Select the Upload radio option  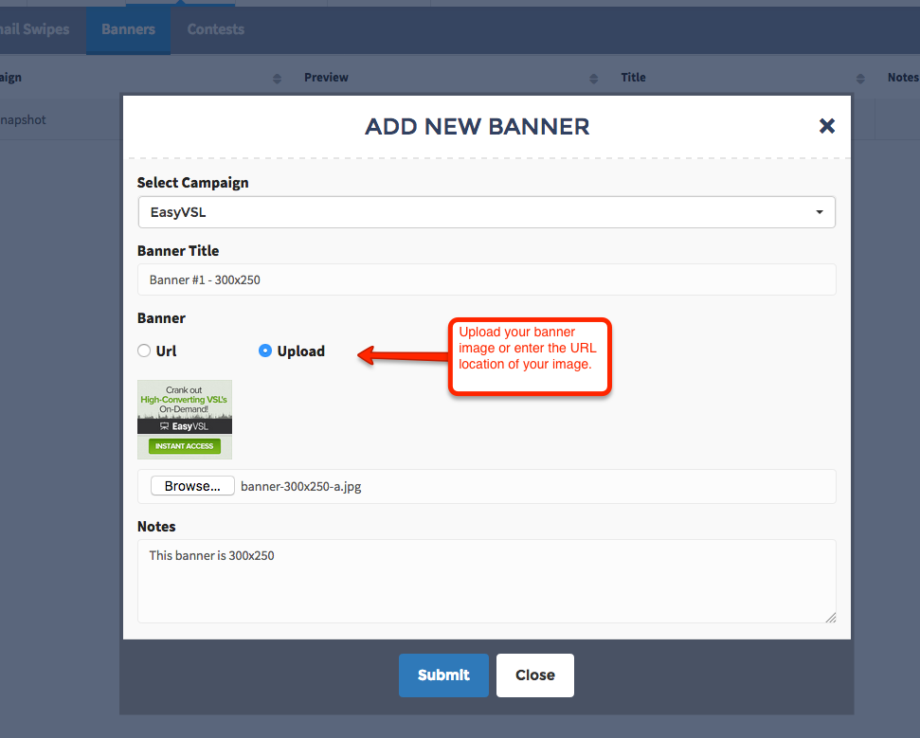[265, 351]
